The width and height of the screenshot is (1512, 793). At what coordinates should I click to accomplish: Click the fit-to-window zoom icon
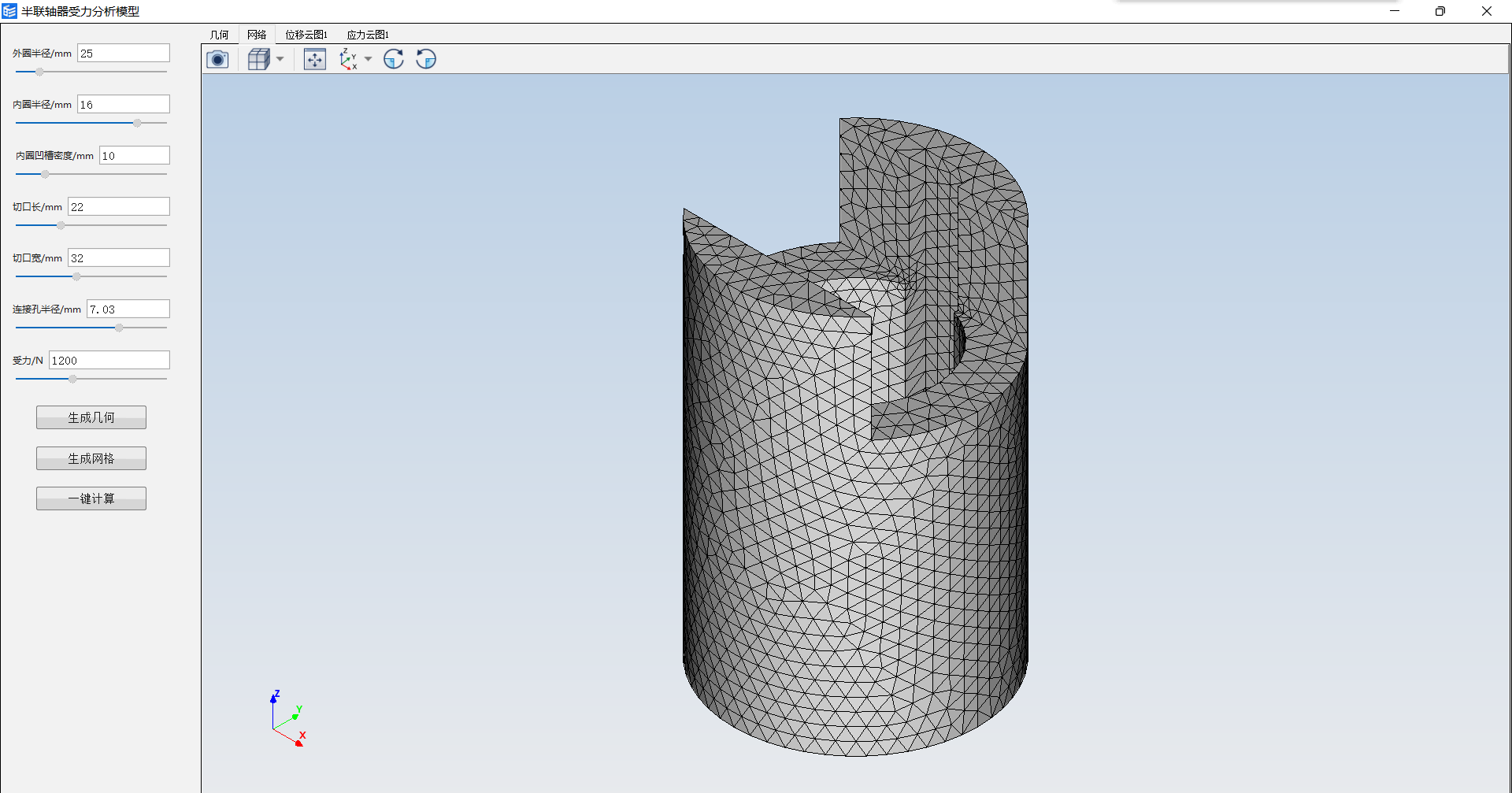[315, 59]
